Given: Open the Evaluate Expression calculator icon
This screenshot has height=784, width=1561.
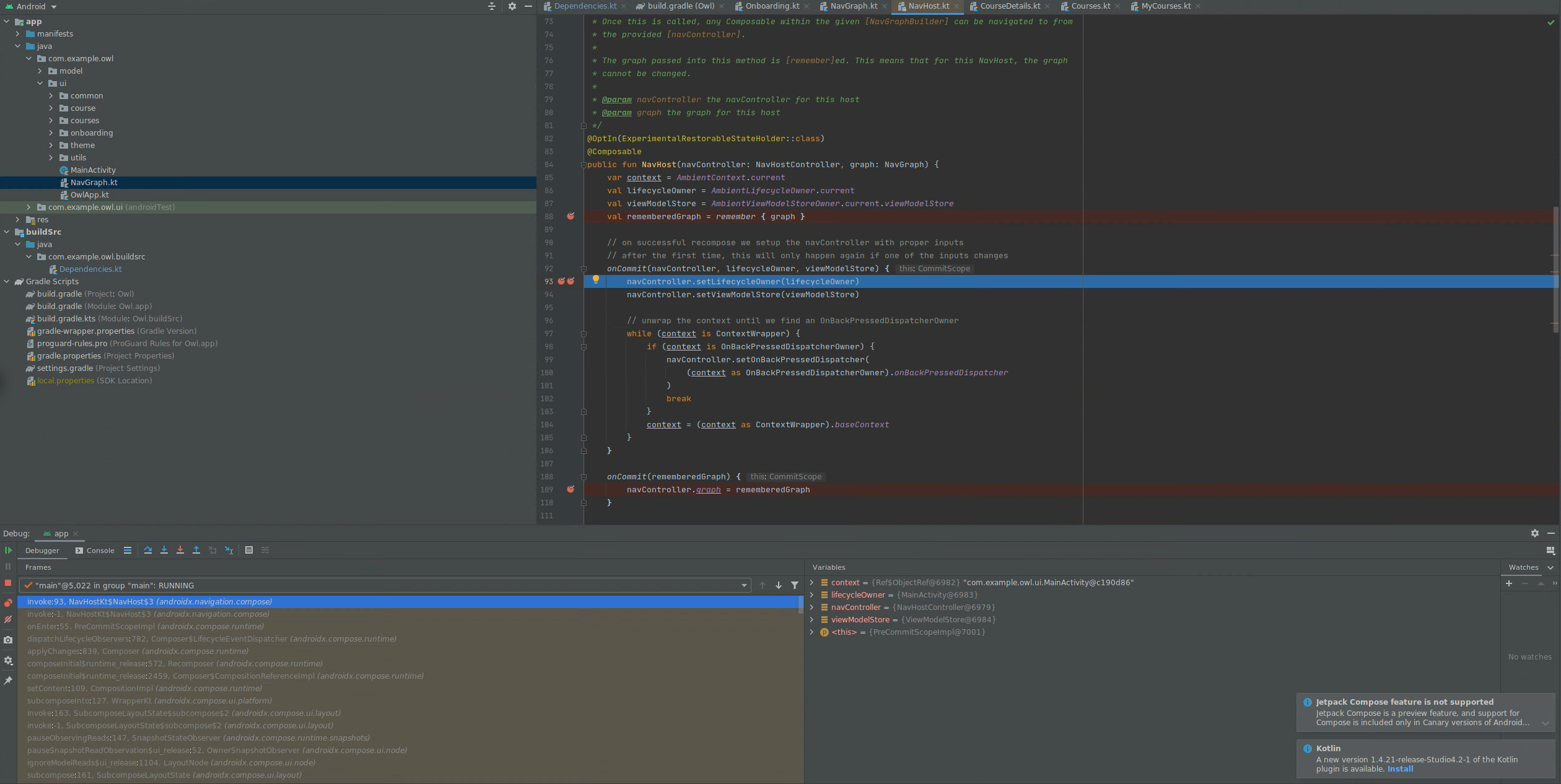Looking at the screenshot, I should coord(249,550).
